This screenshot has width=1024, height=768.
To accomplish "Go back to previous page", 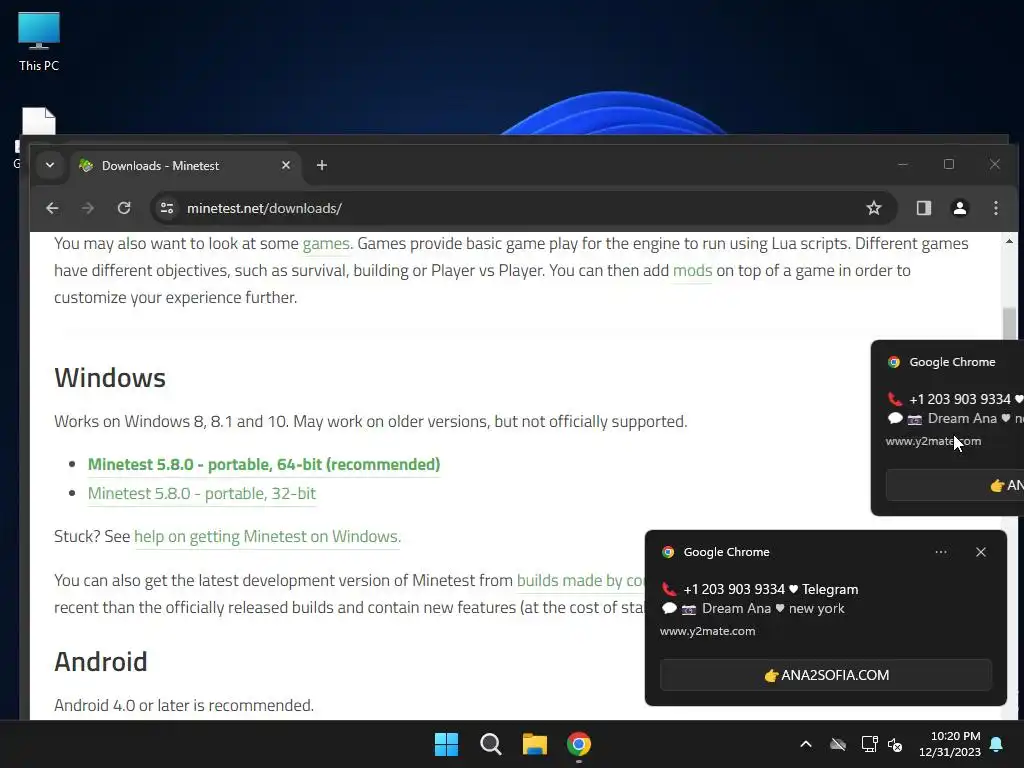I will [52, 208].
